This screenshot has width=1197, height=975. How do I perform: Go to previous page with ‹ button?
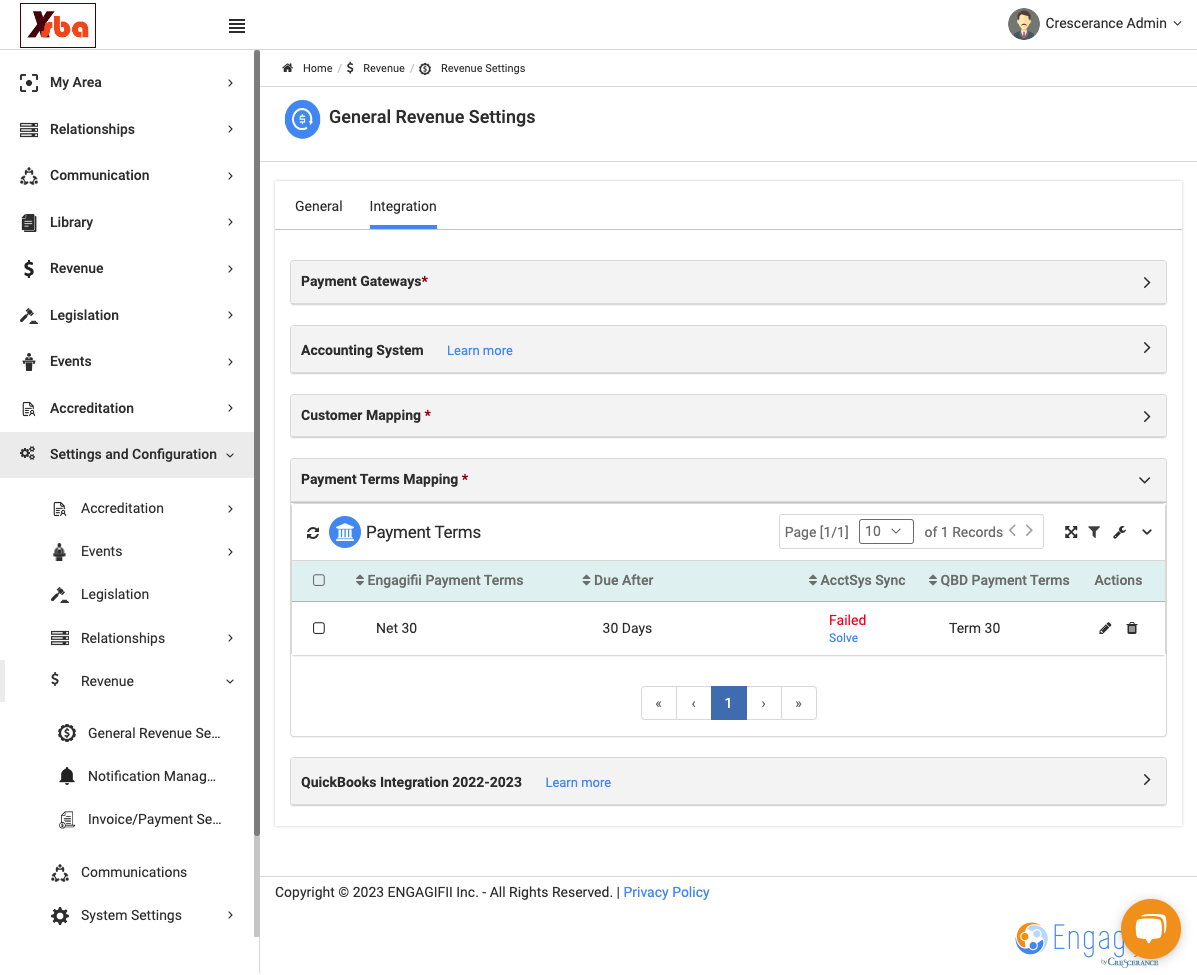(693, 703)
